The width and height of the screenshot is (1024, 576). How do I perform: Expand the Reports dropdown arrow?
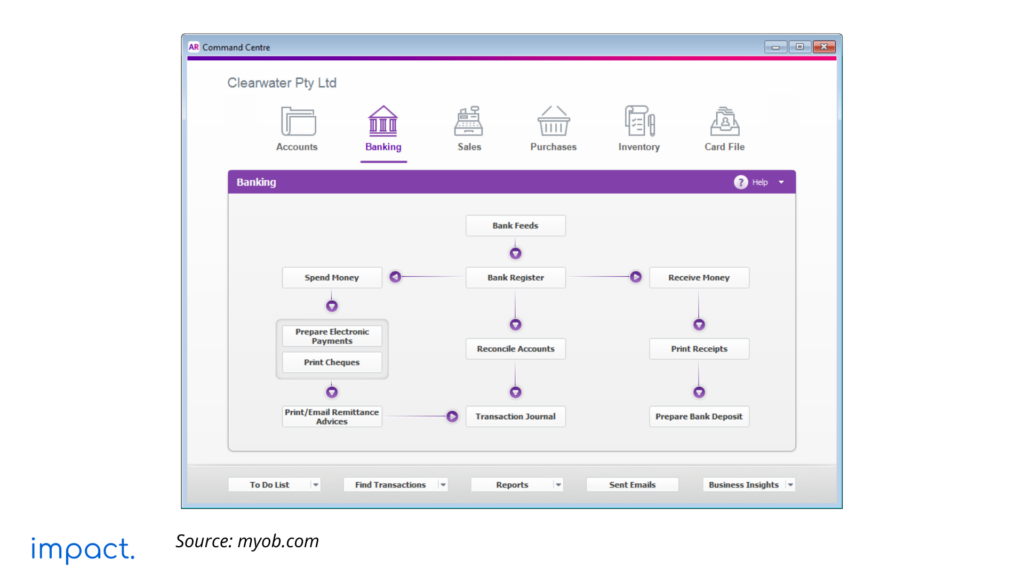click(558, 485)
